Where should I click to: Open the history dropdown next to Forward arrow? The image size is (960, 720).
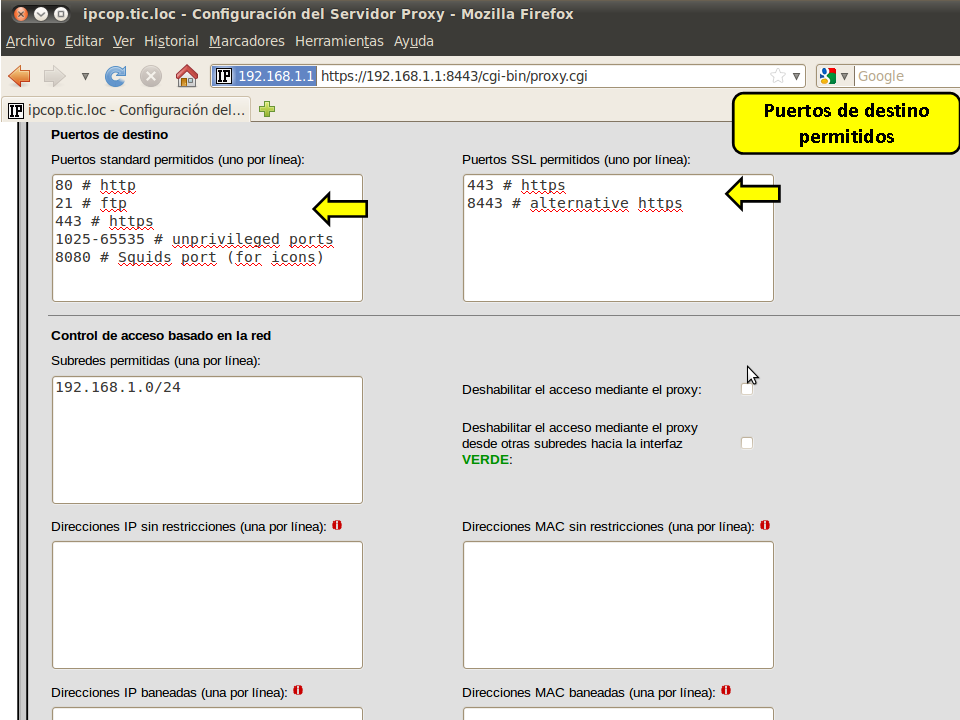[x=85, y=76]
